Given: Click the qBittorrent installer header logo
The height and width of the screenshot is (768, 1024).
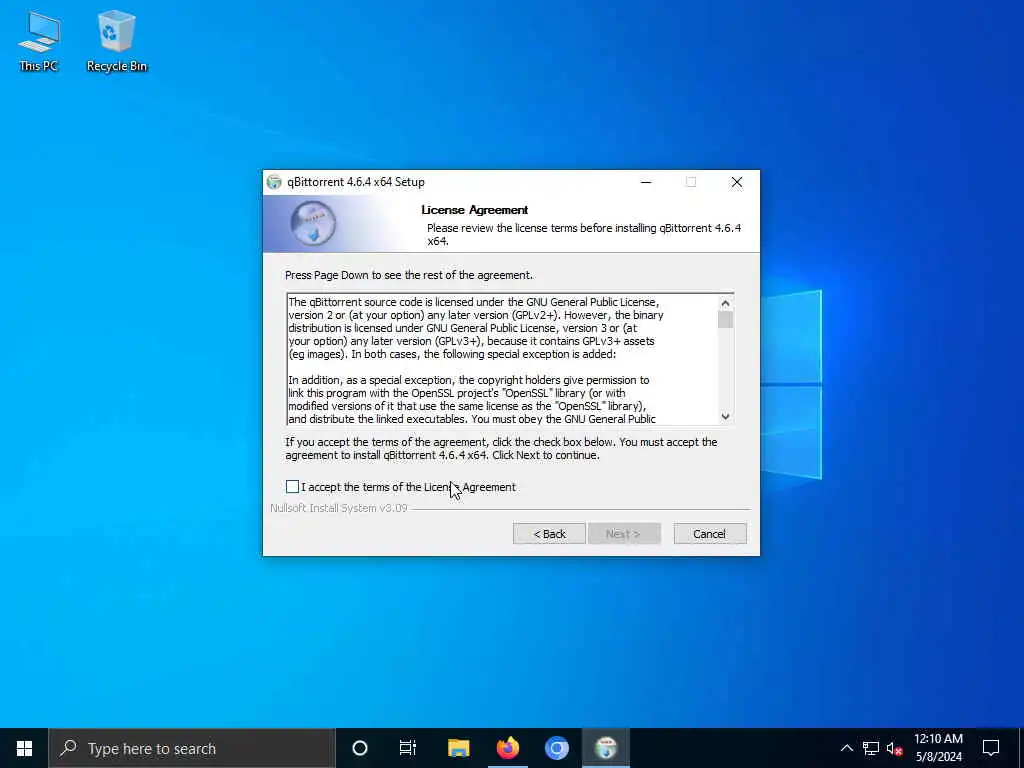Looking at the screenshot, I should [x=313, y=224].
